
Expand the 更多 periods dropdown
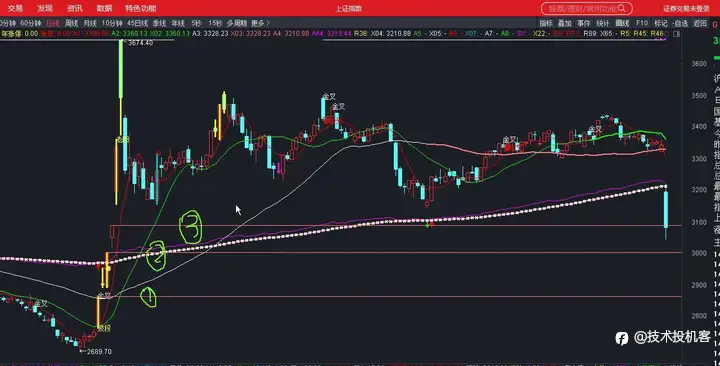click(x=260, y=23)
